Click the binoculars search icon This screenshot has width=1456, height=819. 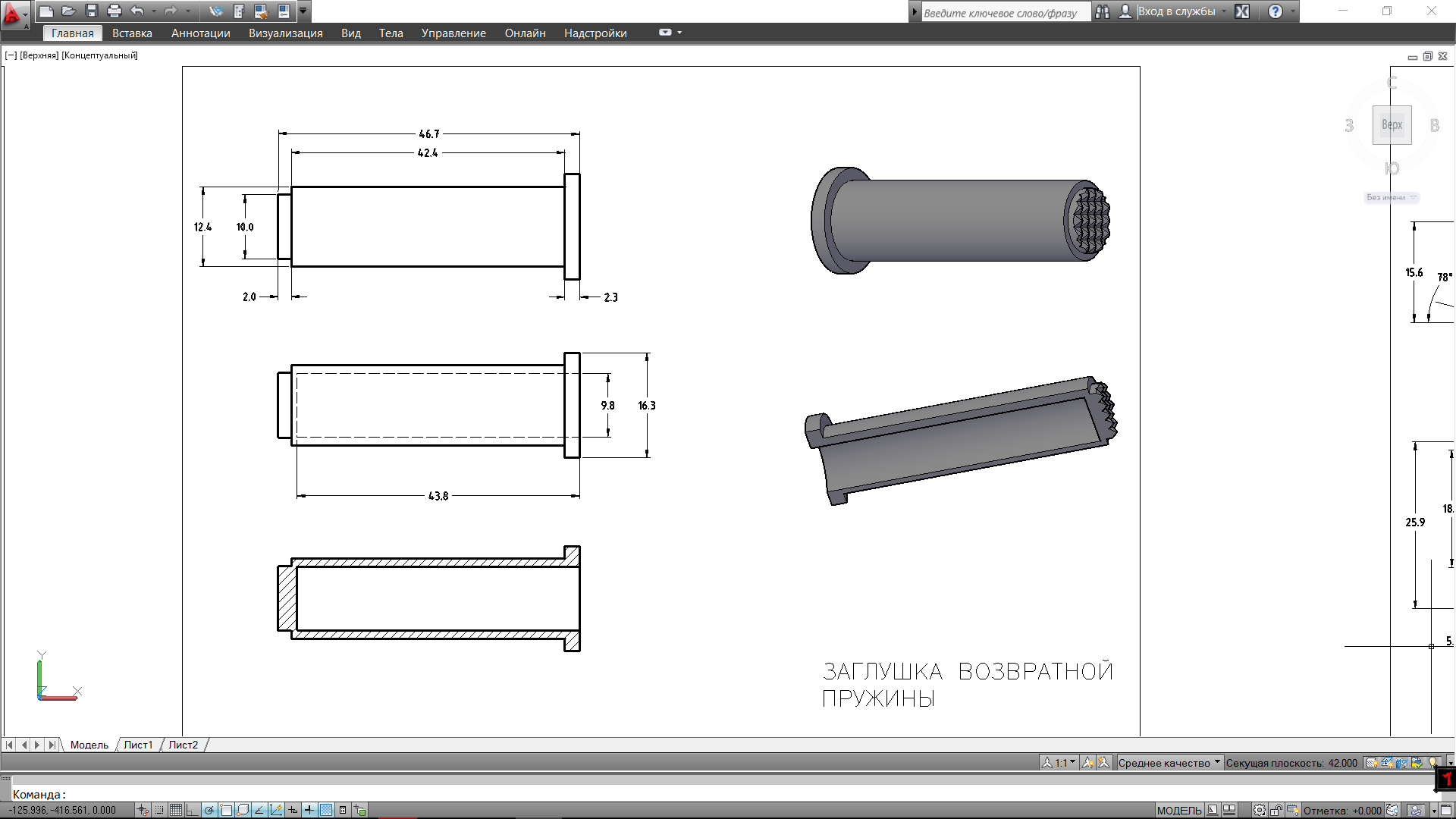pyautogui.click(x=1103, y=11)
